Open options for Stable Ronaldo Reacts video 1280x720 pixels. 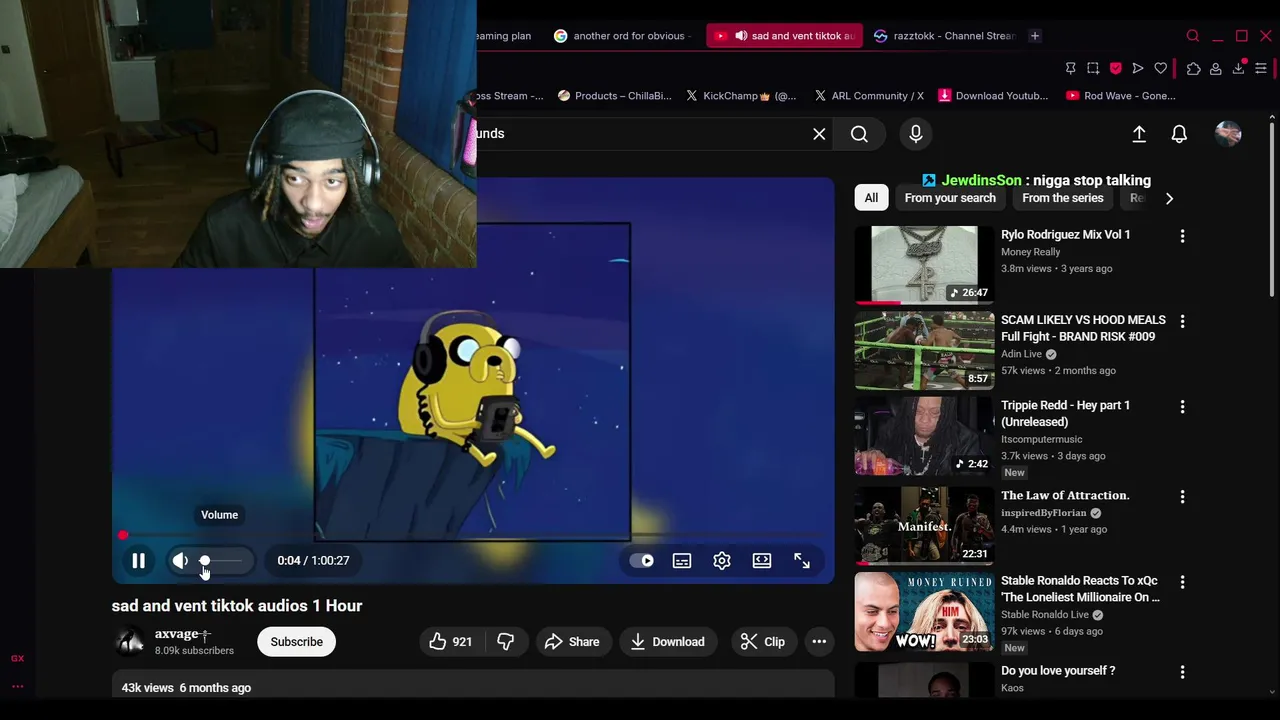[1182, 582]
